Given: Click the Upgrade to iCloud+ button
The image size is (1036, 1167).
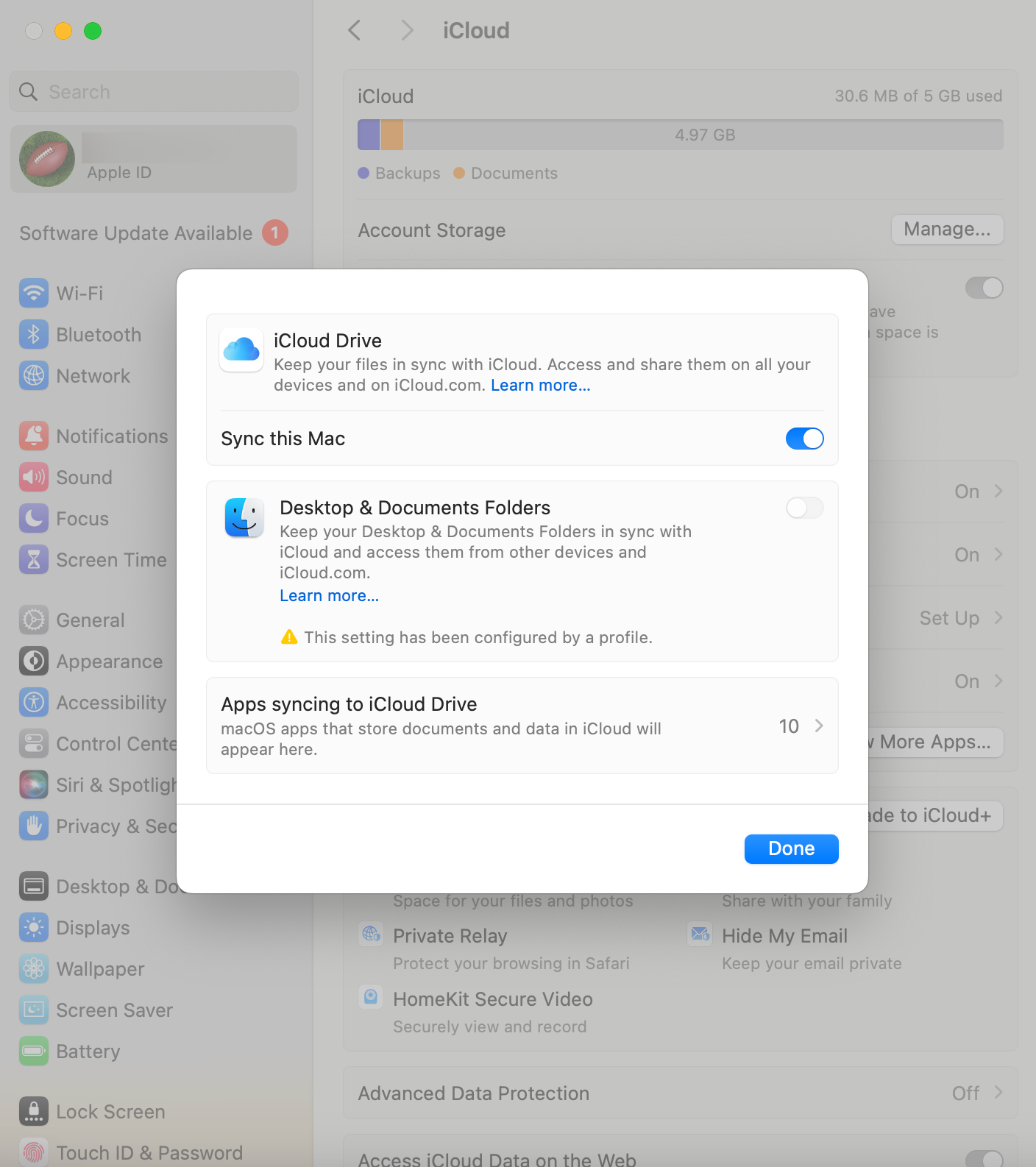Looking at the screenshot, I should coord(935,815).
